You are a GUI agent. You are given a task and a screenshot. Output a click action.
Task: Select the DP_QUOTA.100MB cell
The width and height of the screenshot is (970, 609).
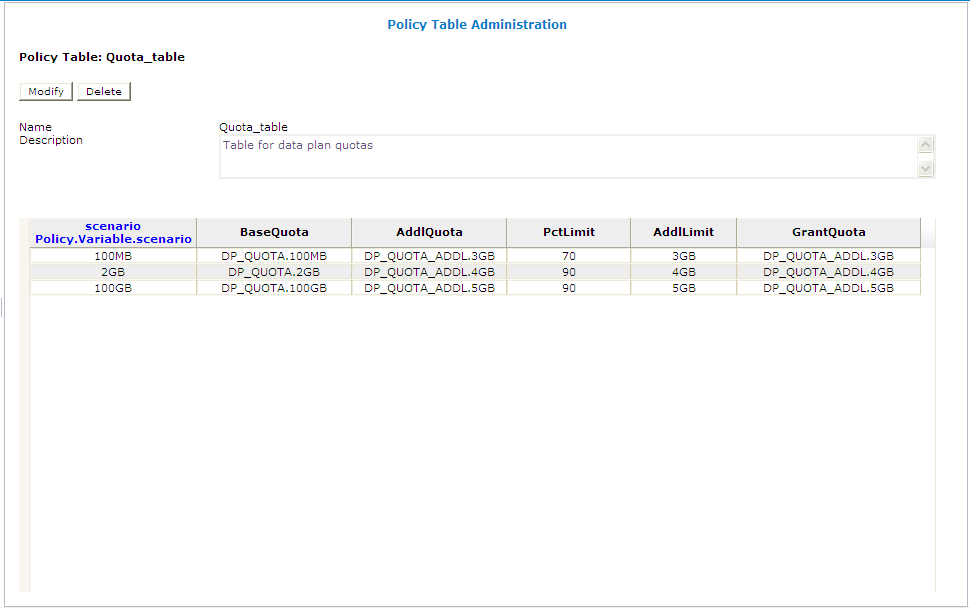pyautogui.click(x=273, y=255)
